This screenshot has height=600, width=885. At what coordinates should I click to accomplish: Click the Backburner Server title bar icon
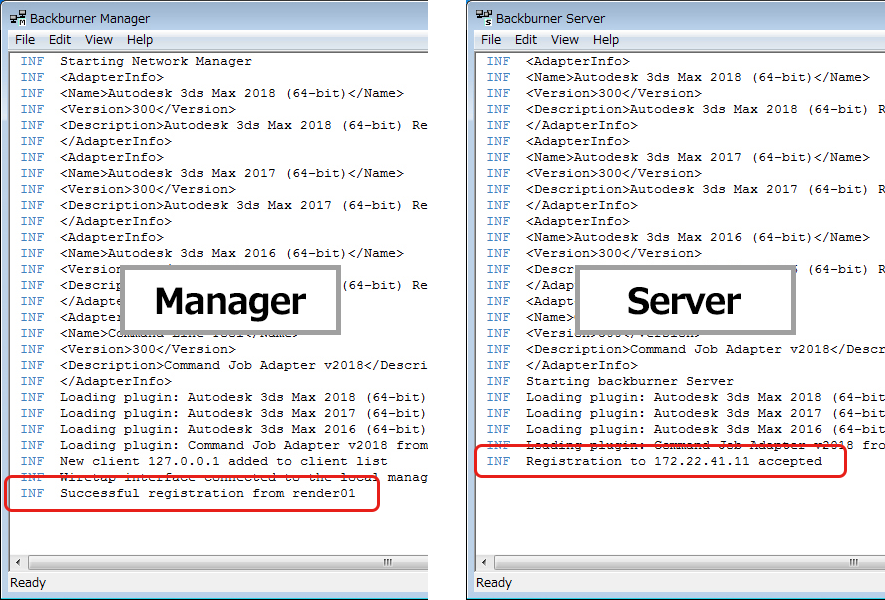coord(484,18)
